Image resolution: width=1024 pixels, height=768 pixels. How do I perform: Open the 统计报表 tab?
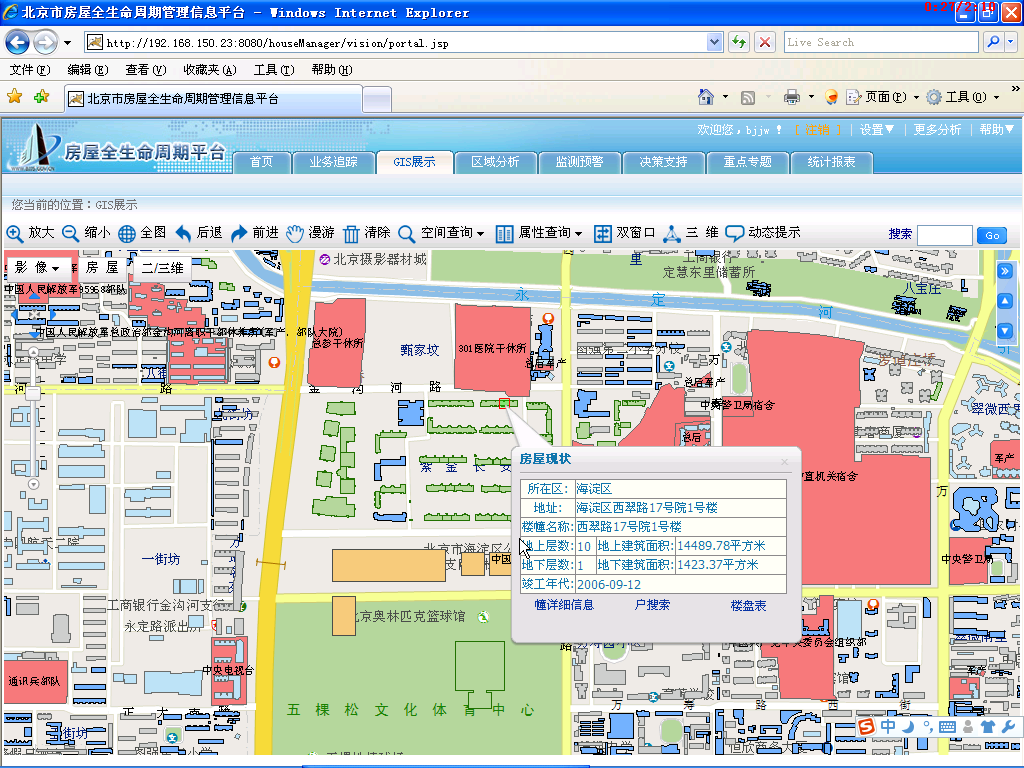(831, 162)
